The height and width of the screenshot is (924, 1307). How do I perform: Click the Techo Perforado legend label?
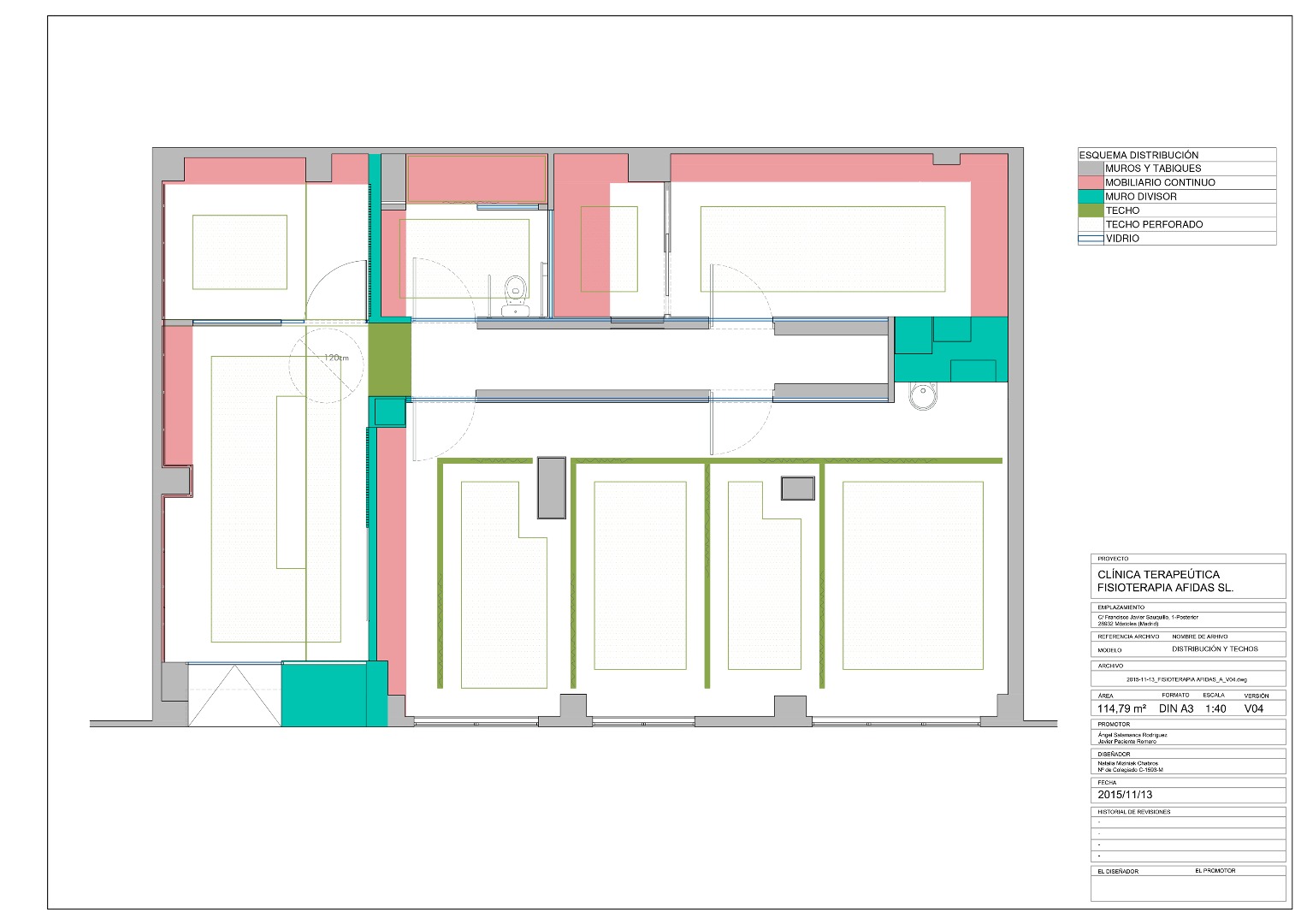pyautogui.click(x=1154, y=224)
